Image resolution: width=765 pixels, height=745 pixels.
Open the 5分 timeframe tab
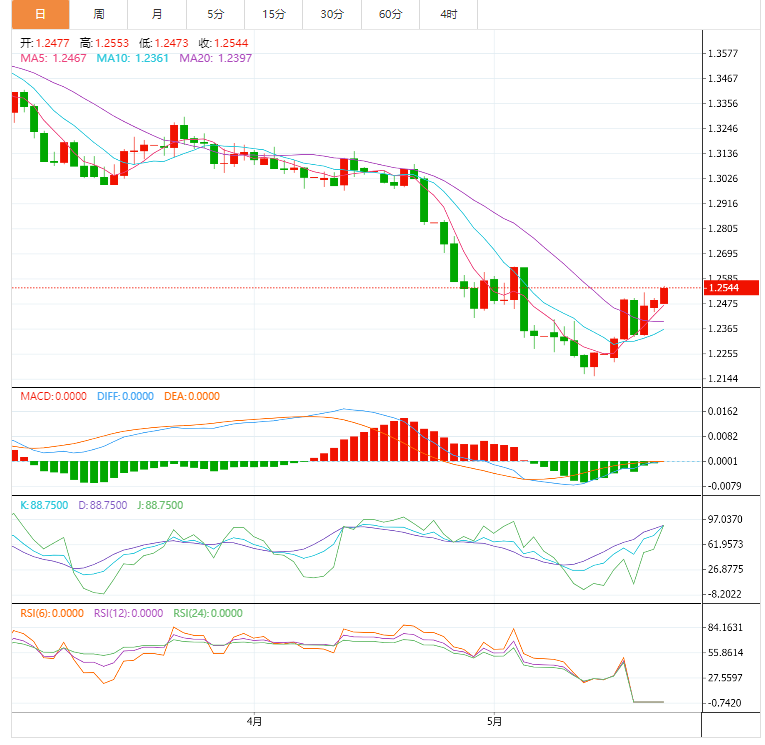(215, 14)
